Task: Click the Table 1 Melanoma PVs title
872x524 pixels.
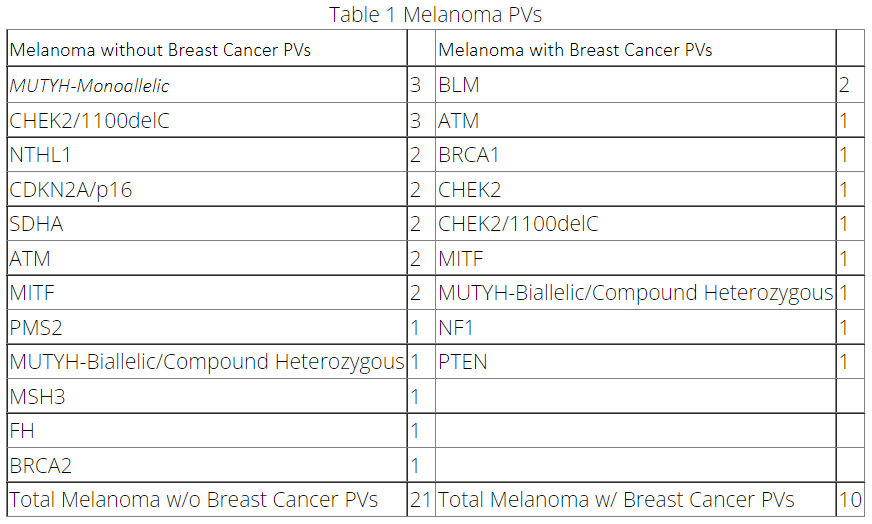Action: click(435, 14)
